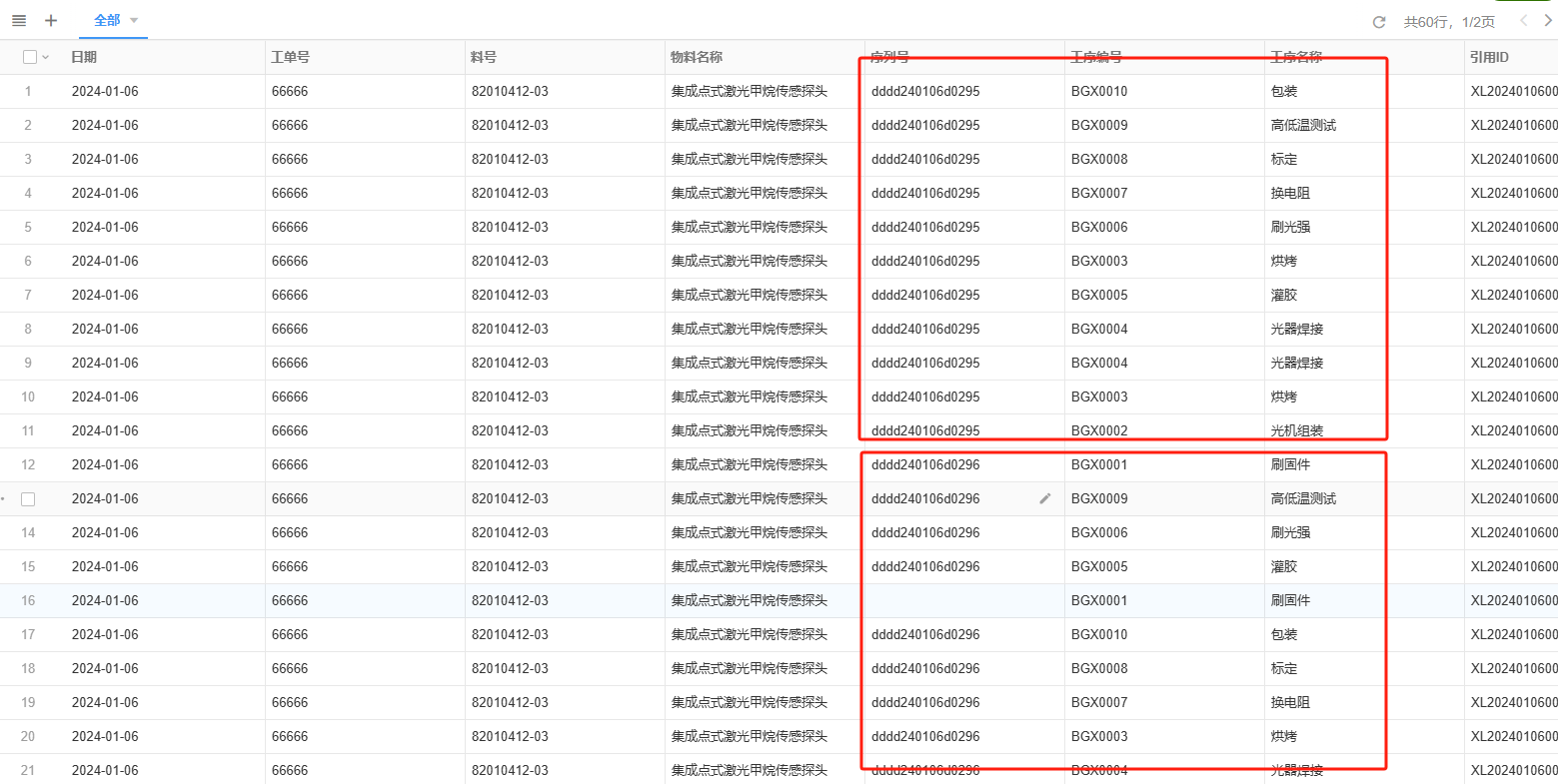The image size is (1558, 784).
Task: Click part number 82010412-03 in row 4
Action: click(510, 193)
